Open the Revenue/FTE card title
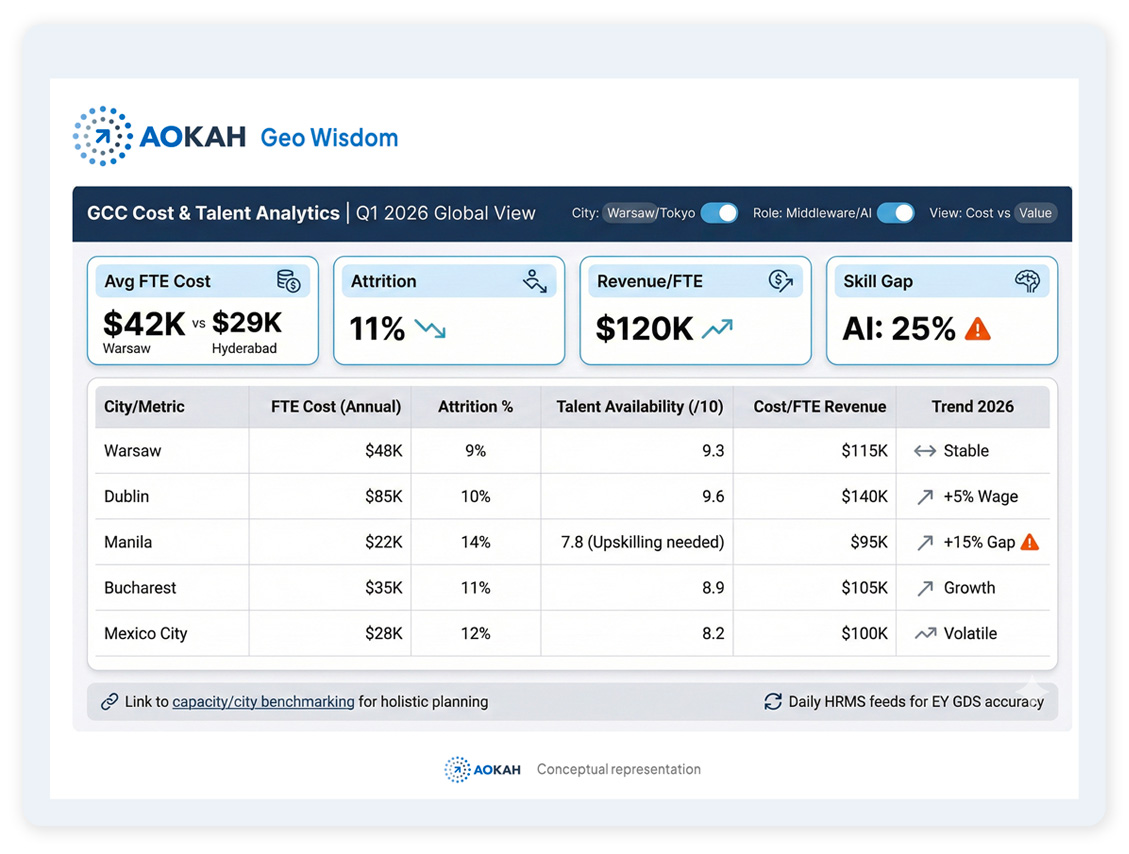 [650, 282]
